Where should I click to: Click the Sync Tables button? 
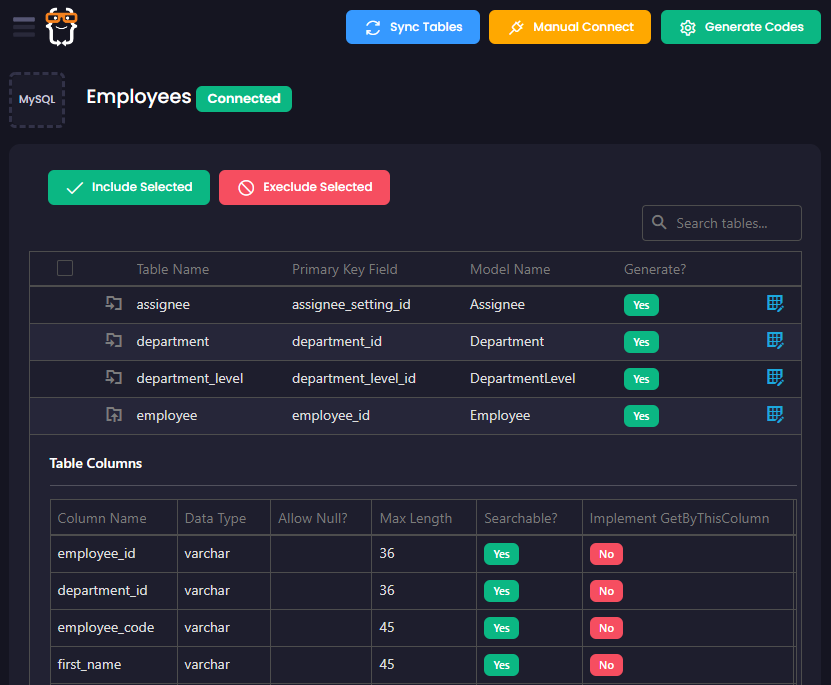413,27
